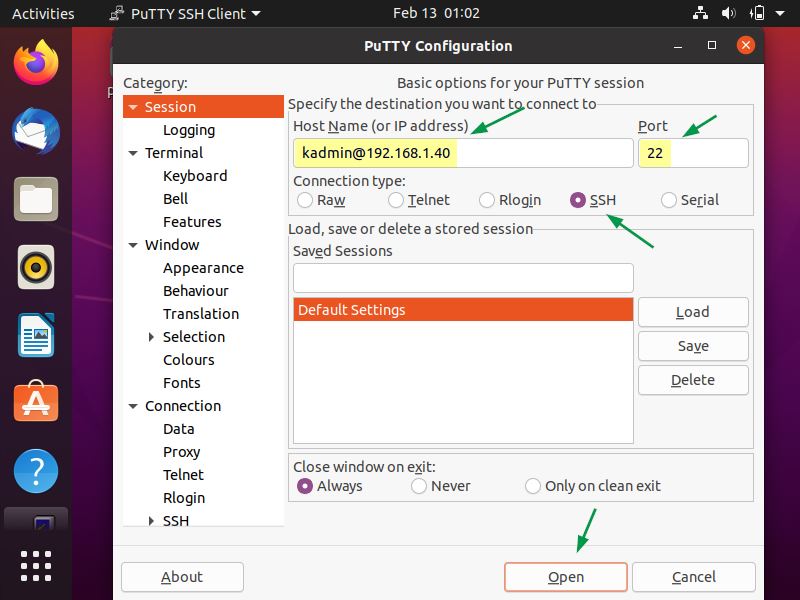Image resolution: width=800 pixels, height=600 pixels.
Task: Open Fonts settings in category tree
Action: click(x=182, y=383)
